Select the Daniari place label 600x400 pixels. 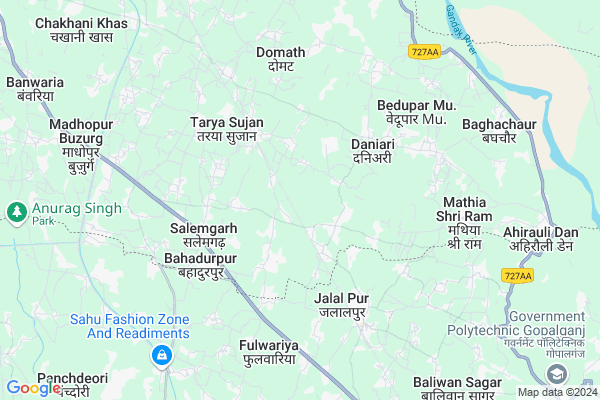click(x=373, y=151)
